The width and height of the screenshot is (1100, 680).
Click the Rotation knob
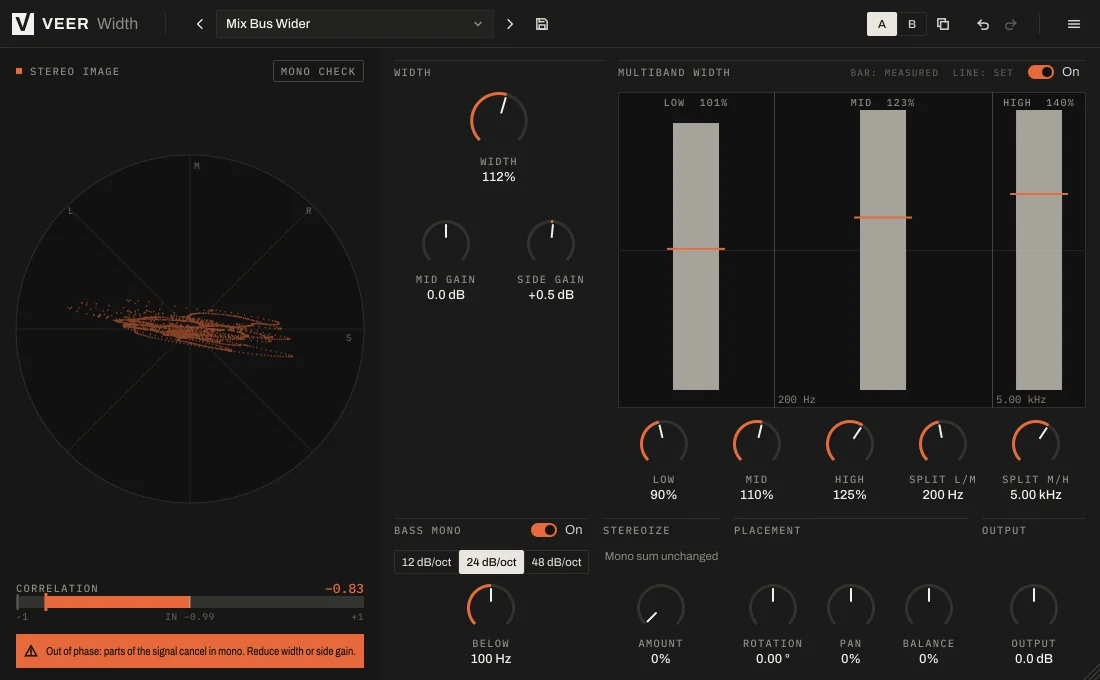(x=772, y=607)
